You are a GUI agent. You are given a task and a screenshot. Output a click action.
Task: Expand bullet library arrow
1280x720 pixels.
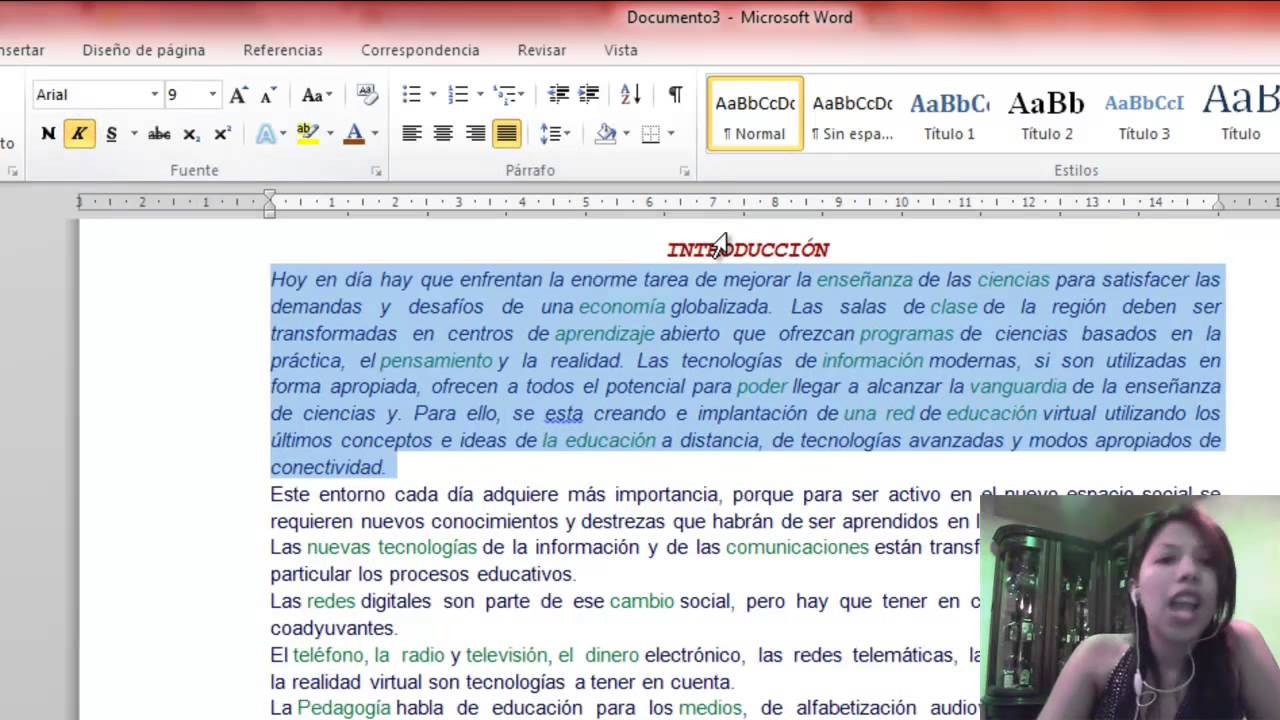pos(433,95)
